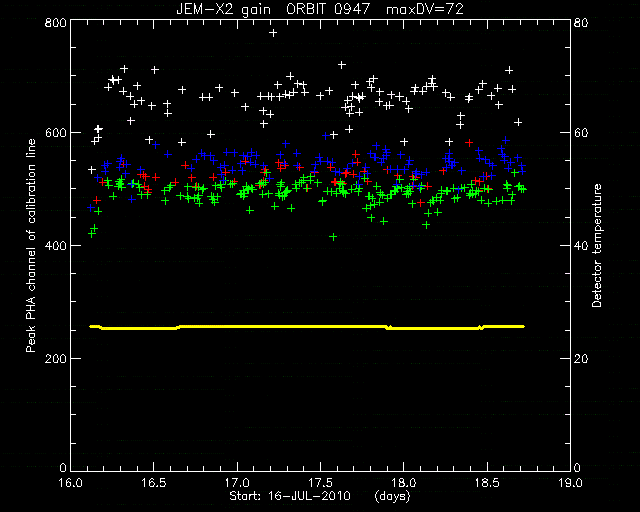The width and height of the screenshot is (640, 512).
Task: Click the 16.5 tick label on x-axis
Action: 154,483
